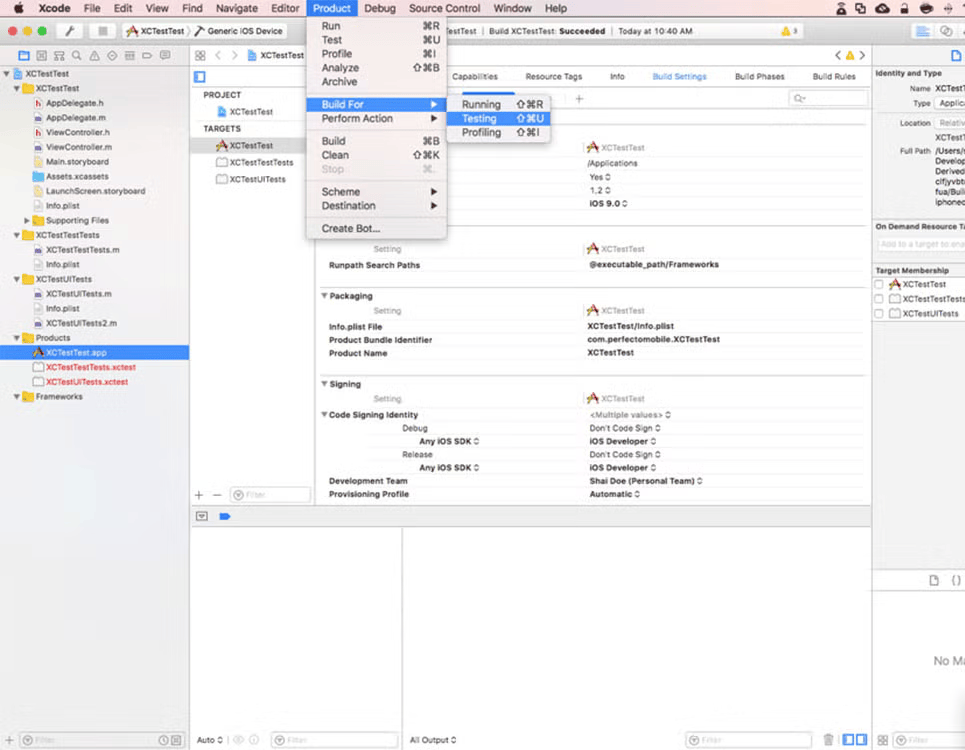
Task: Check XCTestTestTests target membership checkbox
Action: [879, 299]
